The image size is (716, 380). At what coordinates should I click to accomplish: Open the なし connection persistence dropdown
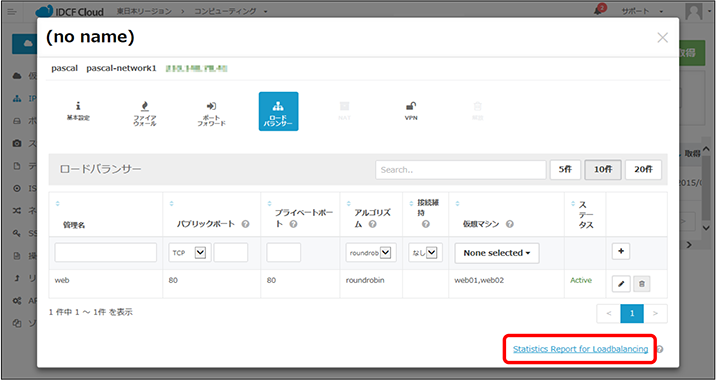pyautogui.click(x=425, y=253)
